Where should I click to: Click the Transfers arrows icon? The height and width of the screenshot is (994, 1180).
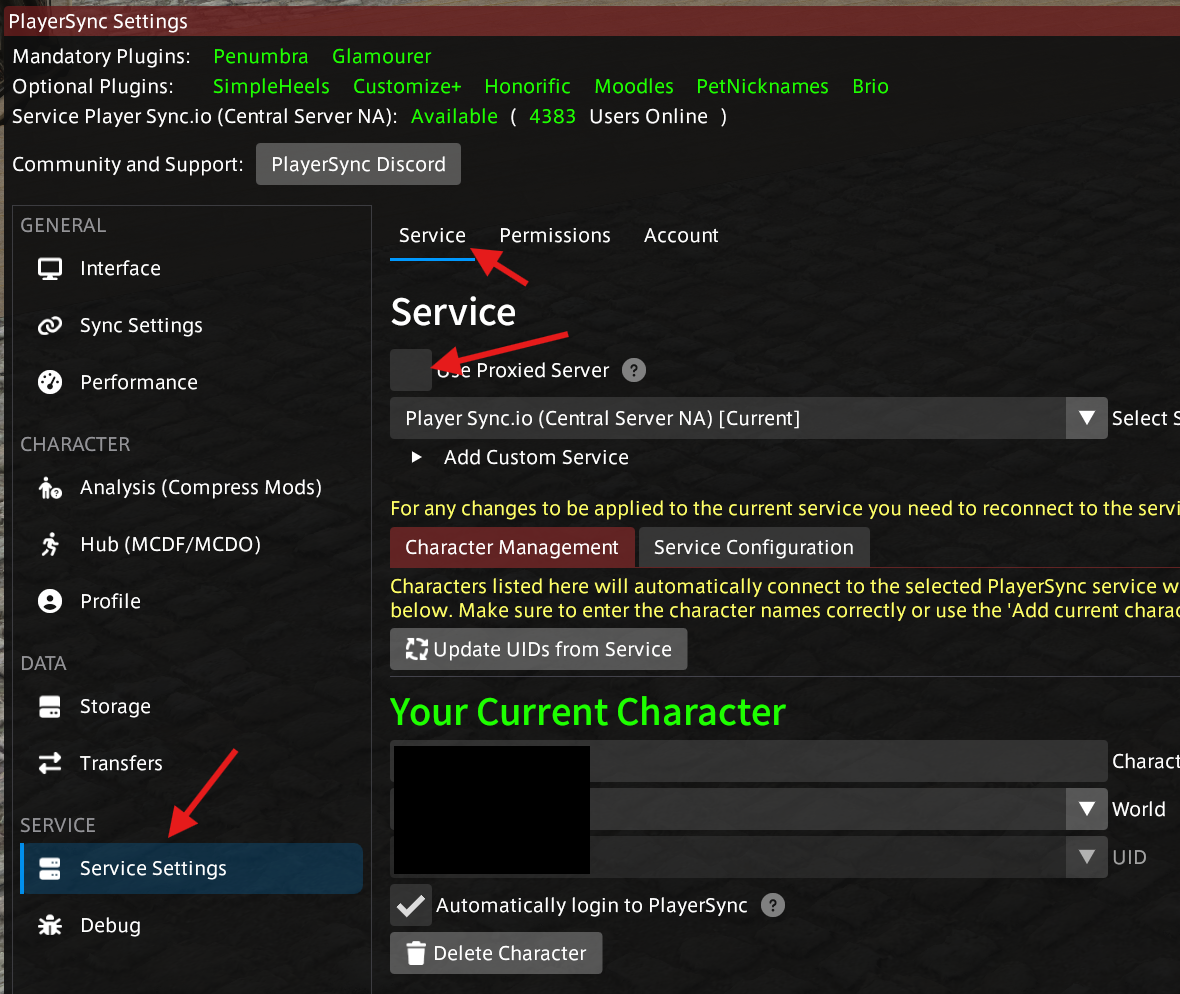(49, 764)
